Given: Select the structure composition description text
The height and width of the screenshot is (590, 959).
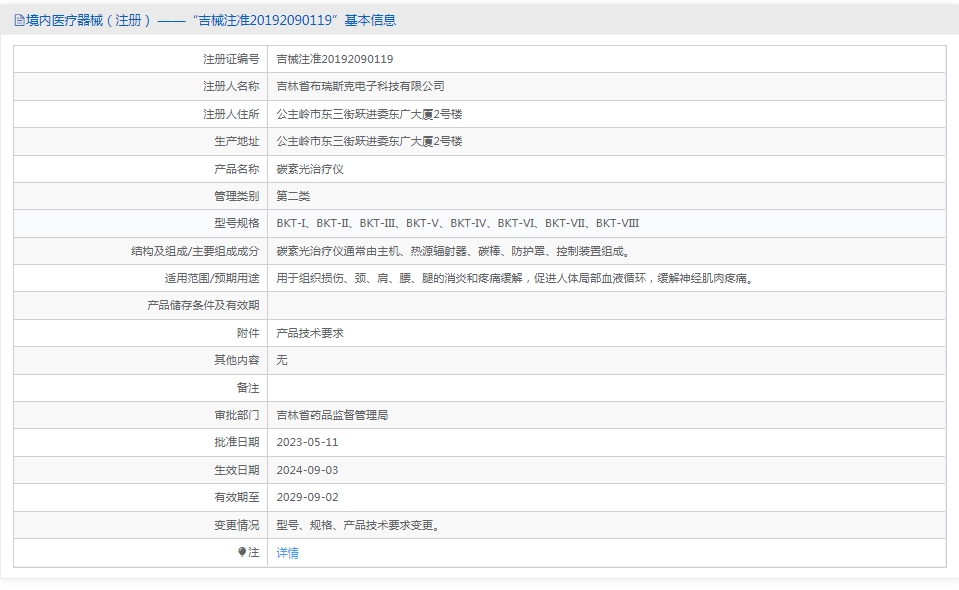Looking at the screenshot, I should (x=454, y=251).
